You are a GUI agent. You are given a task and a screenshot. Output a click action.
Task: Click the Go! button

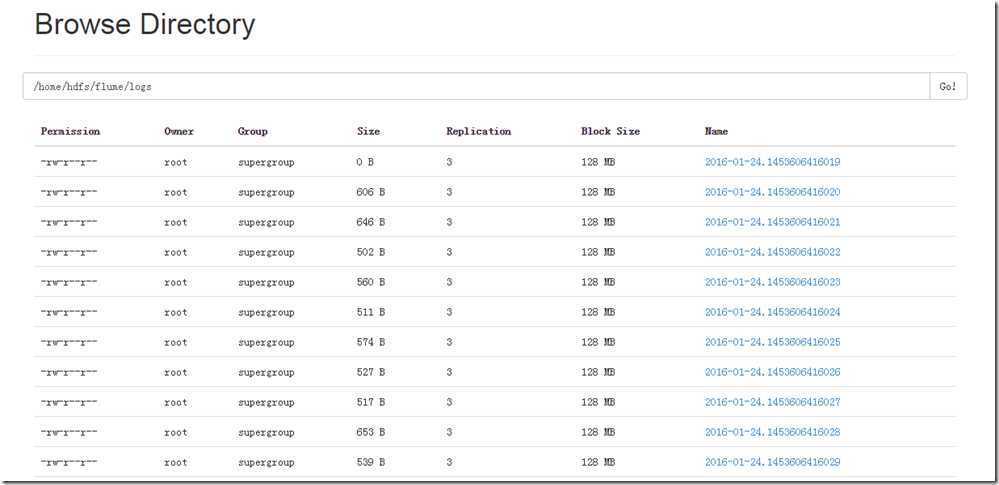948,86
